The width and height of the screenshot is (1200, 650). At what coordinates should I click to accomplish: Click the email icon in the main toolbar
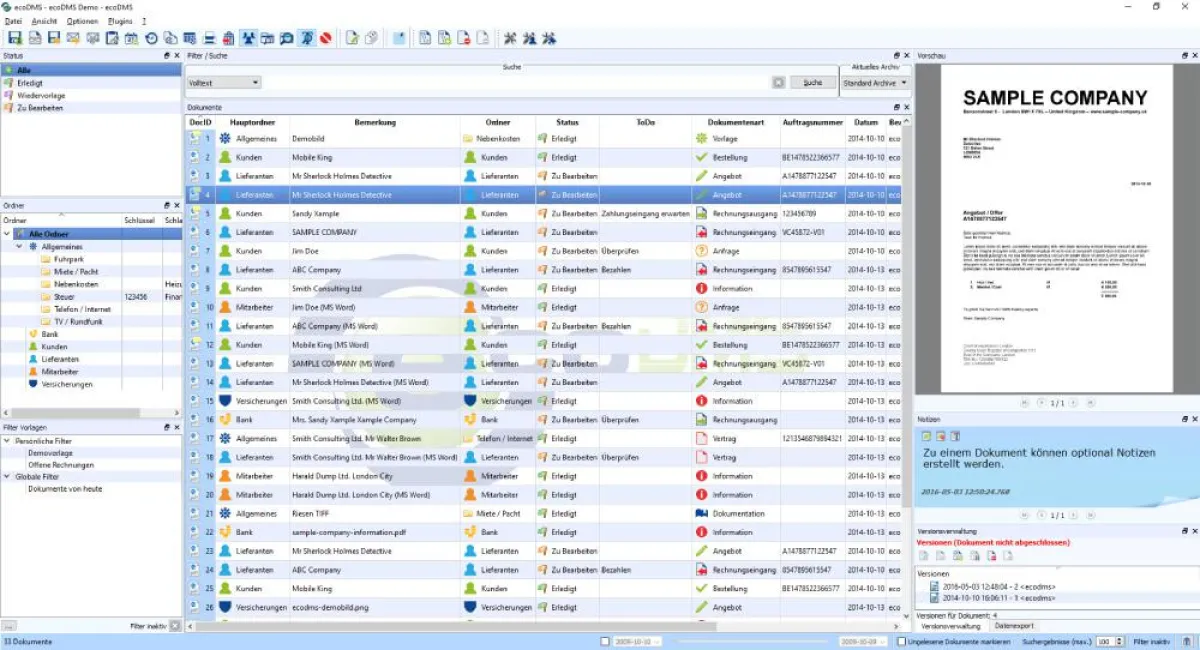click(72, 37)
